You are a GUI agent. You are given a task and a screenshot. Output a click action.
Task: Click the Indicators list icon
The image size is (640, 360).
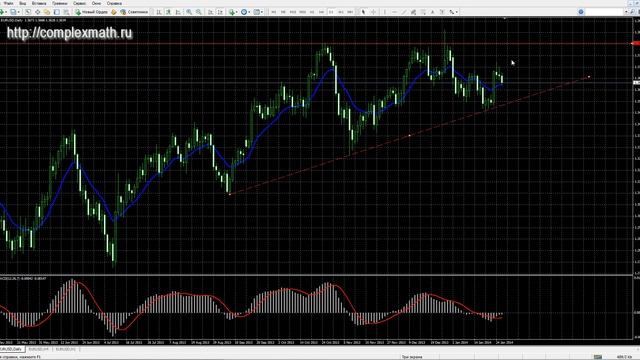(232, 12)
